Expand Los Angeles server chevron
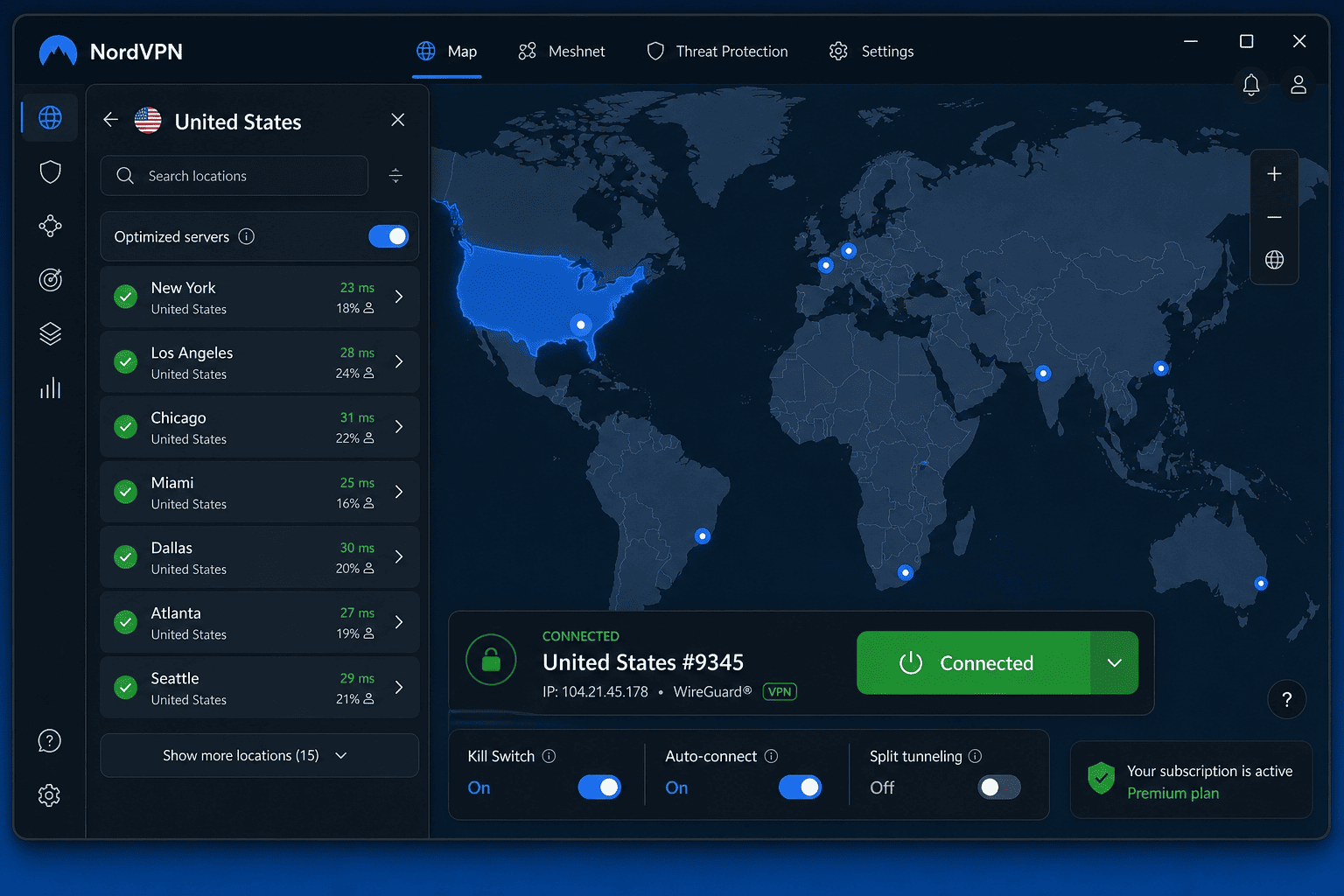 point(399,361)
